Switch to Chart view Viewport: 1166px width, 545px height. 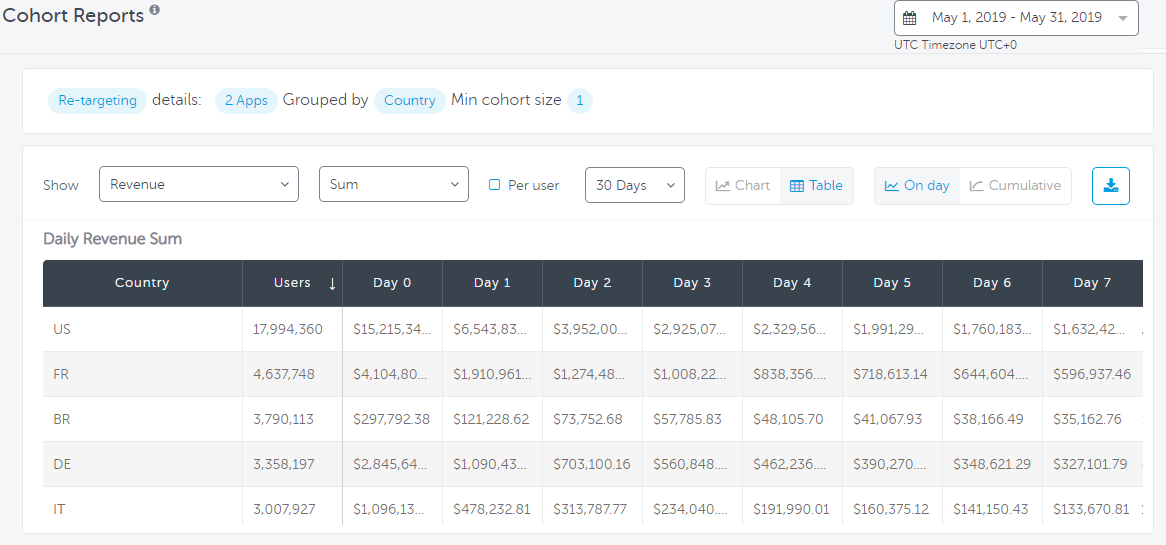click(x=743, y=186)
